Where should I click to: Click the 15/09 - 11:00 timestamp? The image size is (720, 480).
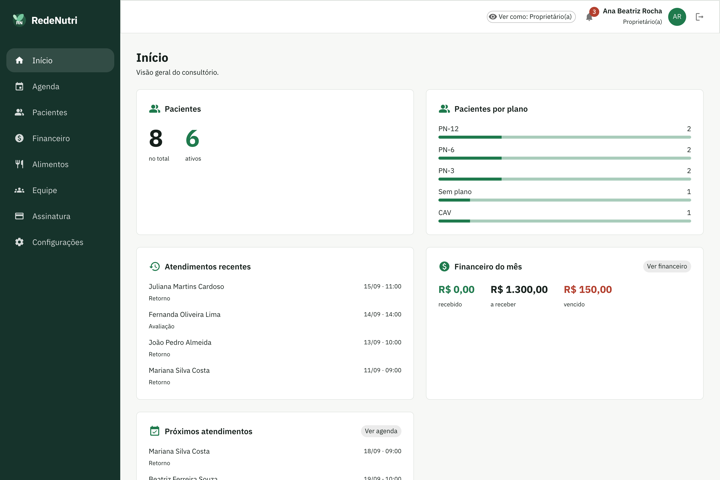pos(382,286)
